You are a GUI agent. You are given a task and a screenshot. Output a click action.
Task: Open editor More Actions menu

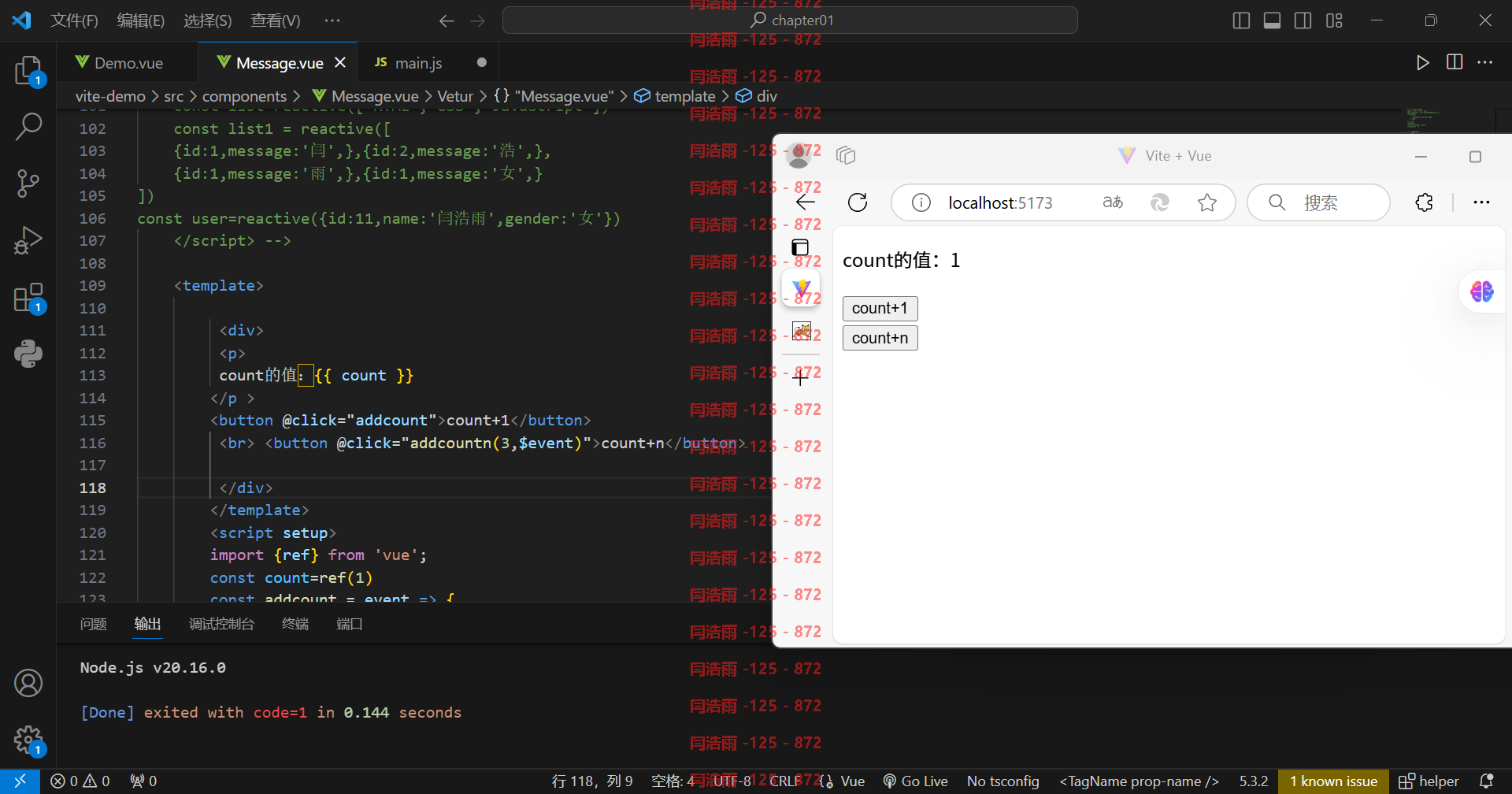pos(1485,62)
